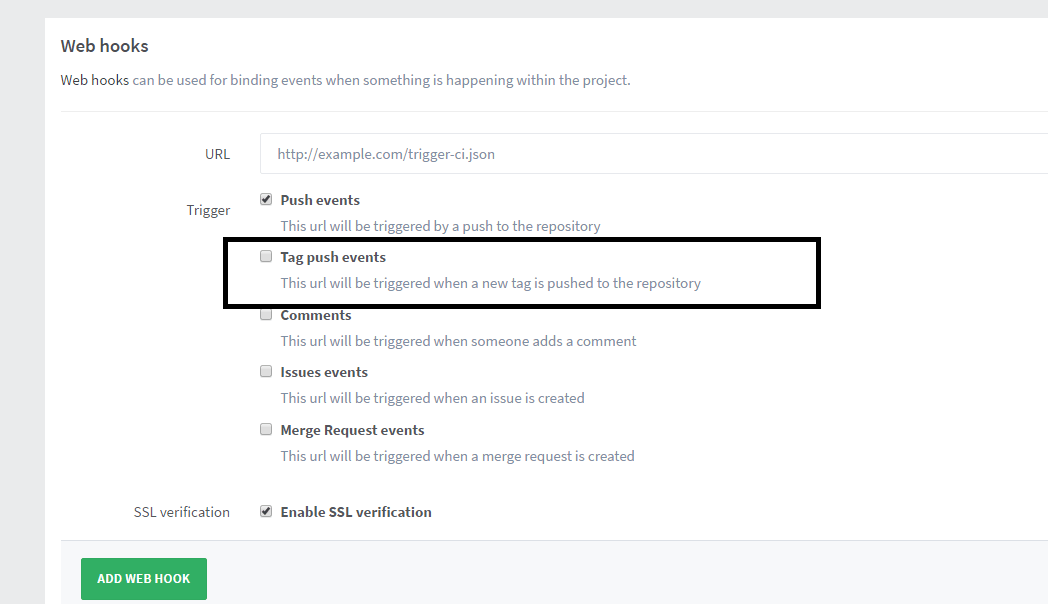
Task: Click the Push events label
Action: point(319,199)
